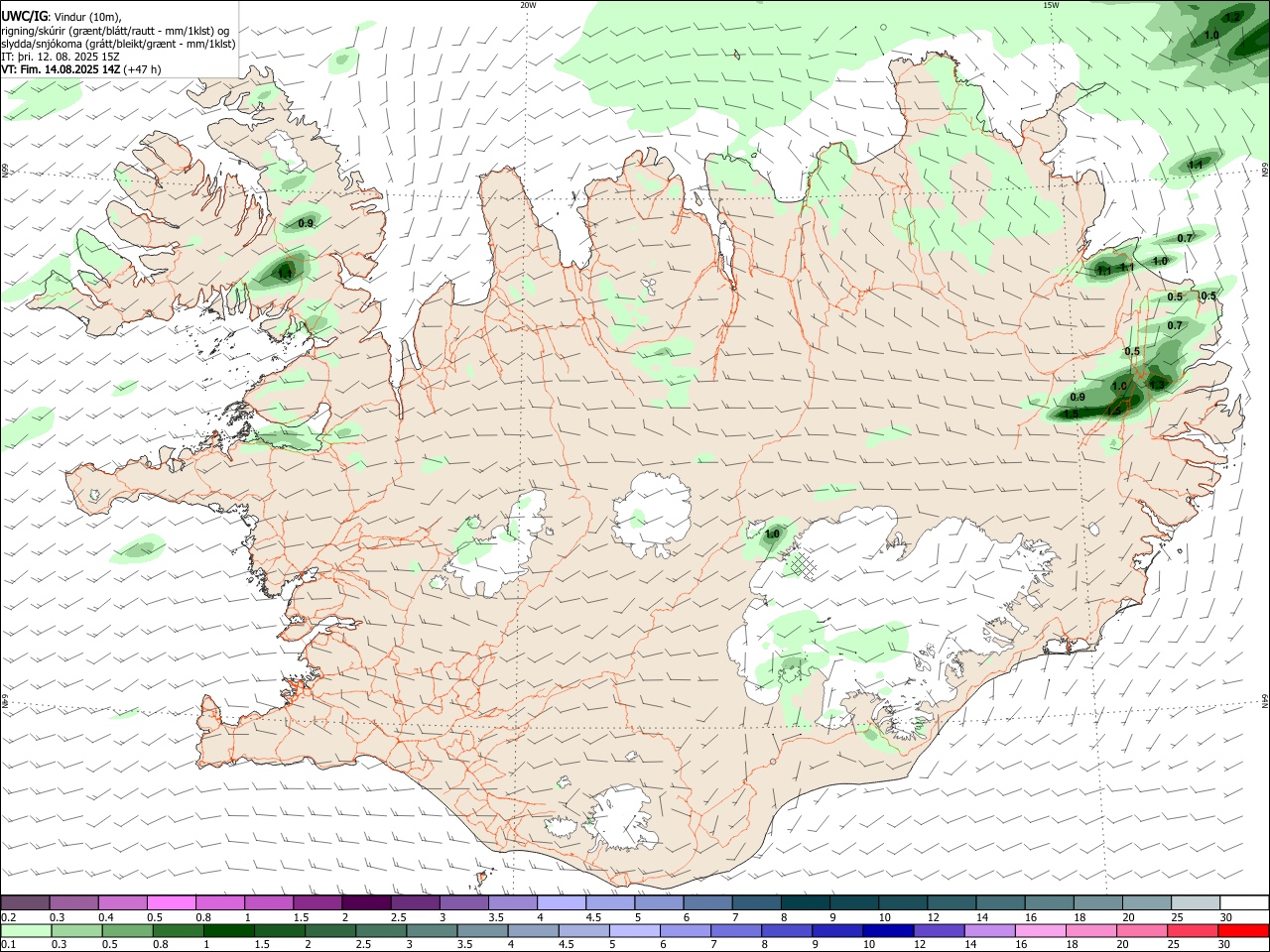
Task: Click the '1.3' precipitation value in the east
Action: point(1158,384)
